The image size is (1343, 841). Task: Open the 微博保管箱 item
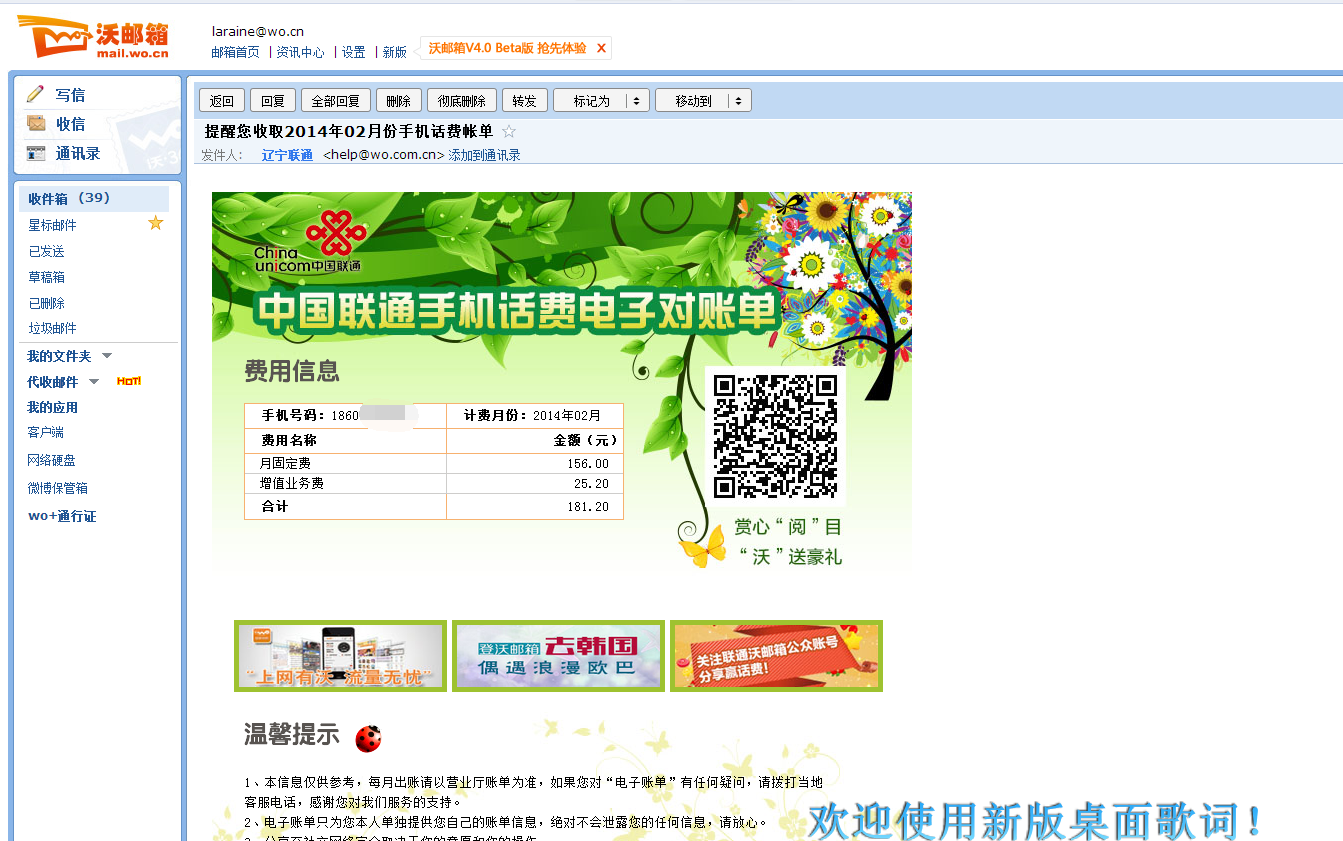point(57,488)
